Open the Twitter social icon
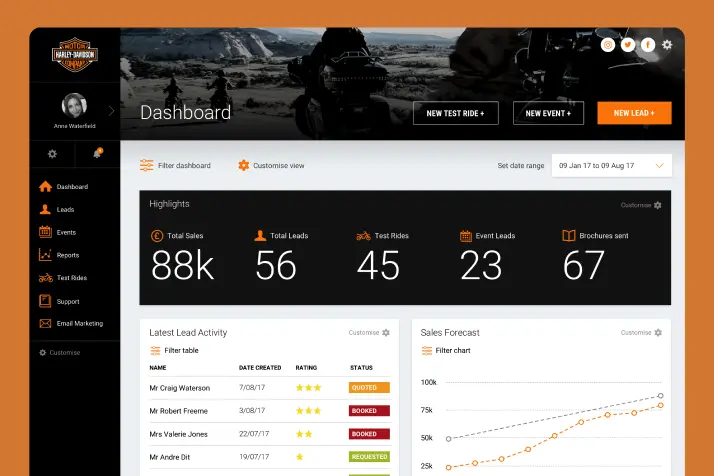The height and width of the screenshot is (476, 714). tap(628, 45)
